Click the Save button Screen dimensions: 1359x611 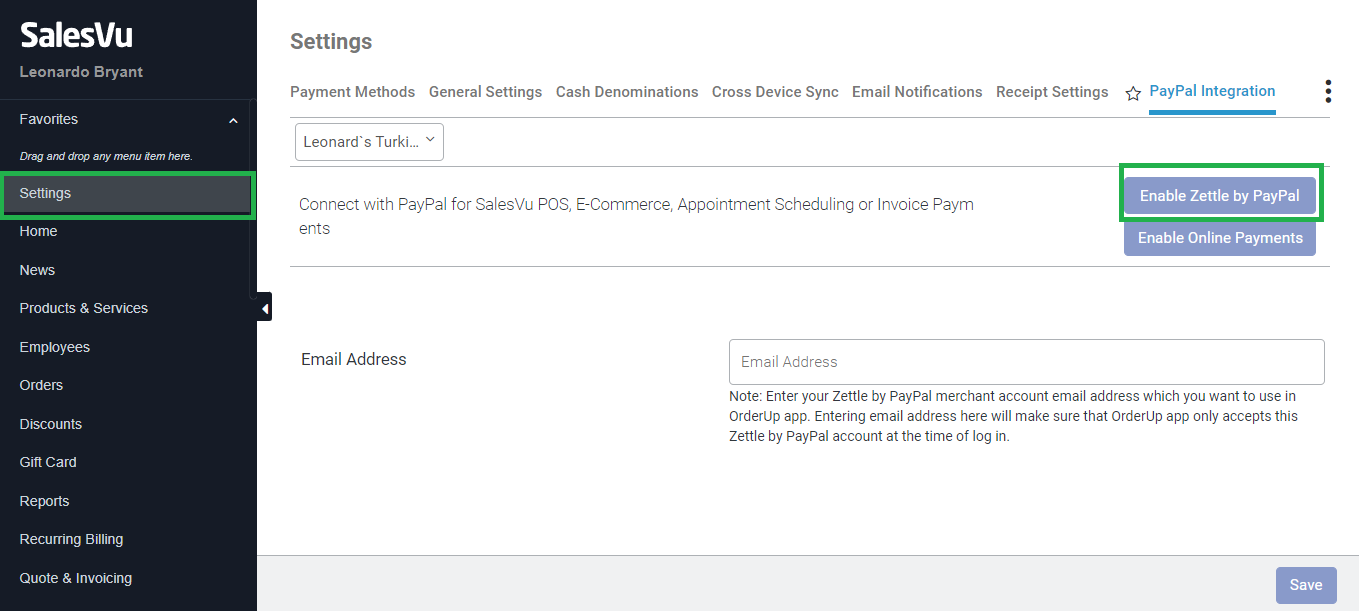[1305, 585]
